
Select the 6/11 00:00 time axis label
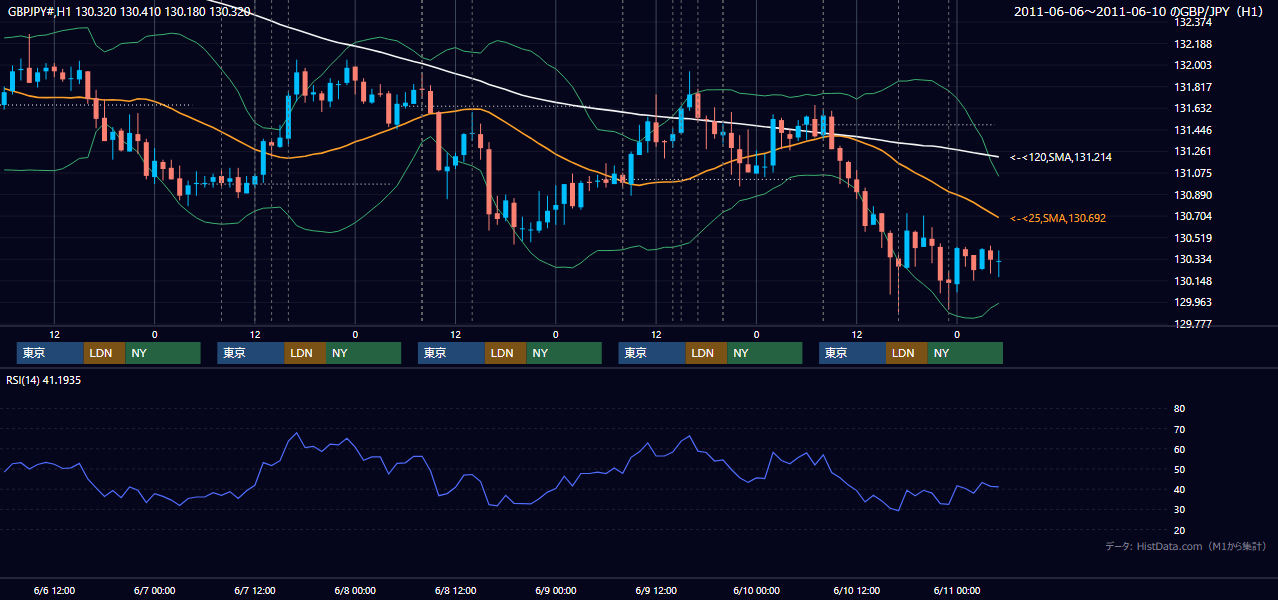click(x=956, y=591)
